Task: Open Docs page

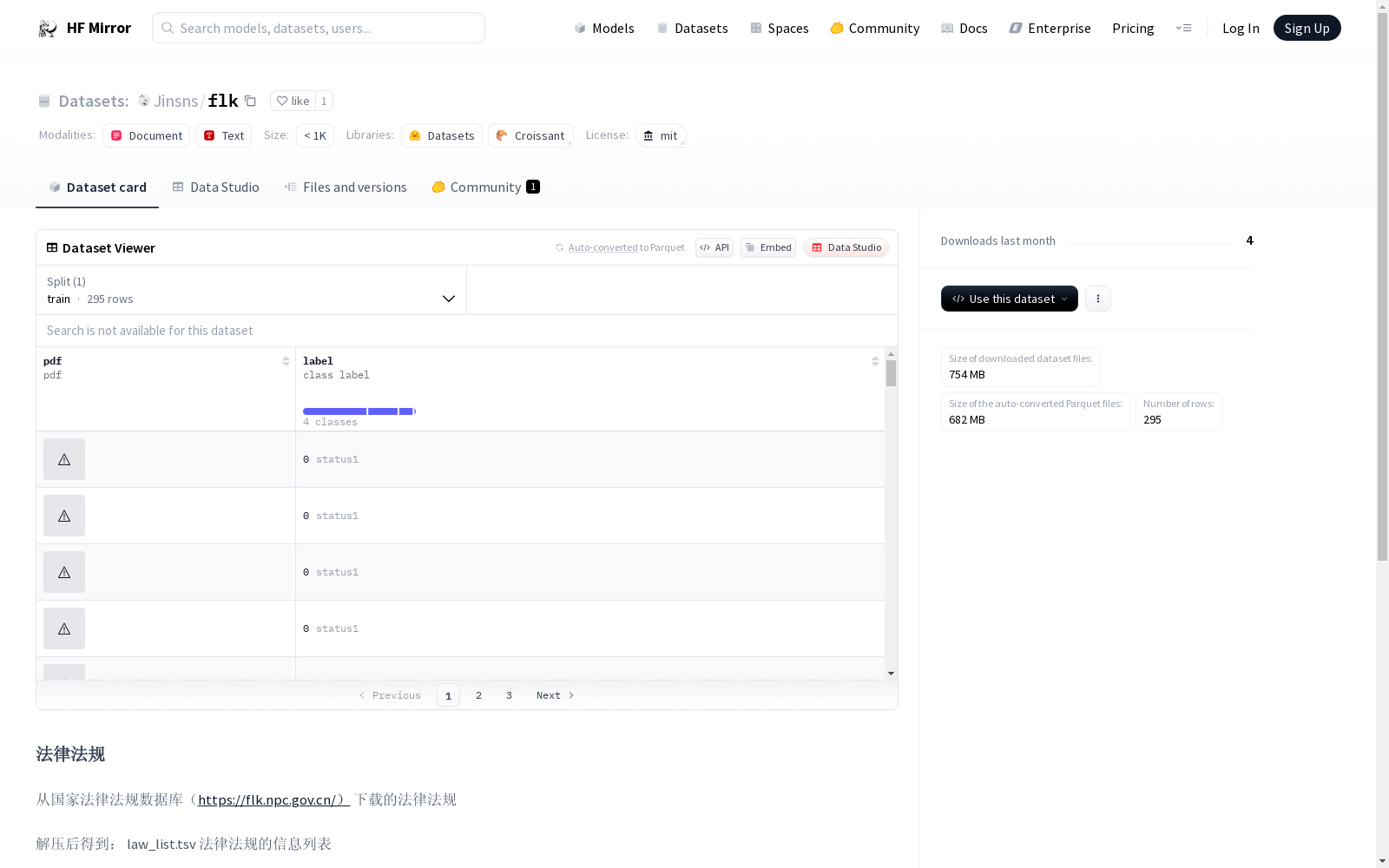Action: 964,28
